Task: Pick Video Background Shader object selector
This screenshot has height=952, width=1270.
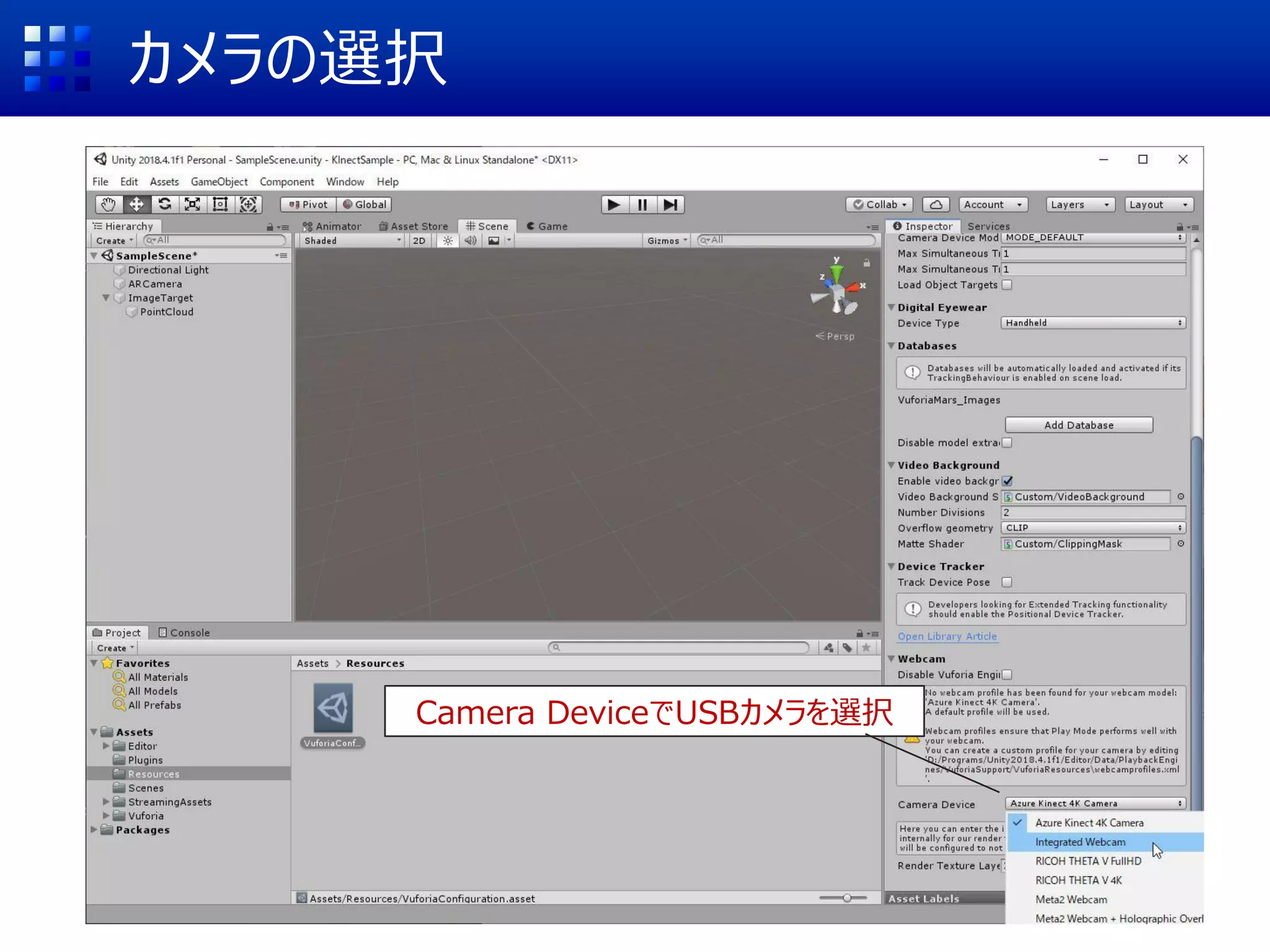Action: coord(1181,496)
